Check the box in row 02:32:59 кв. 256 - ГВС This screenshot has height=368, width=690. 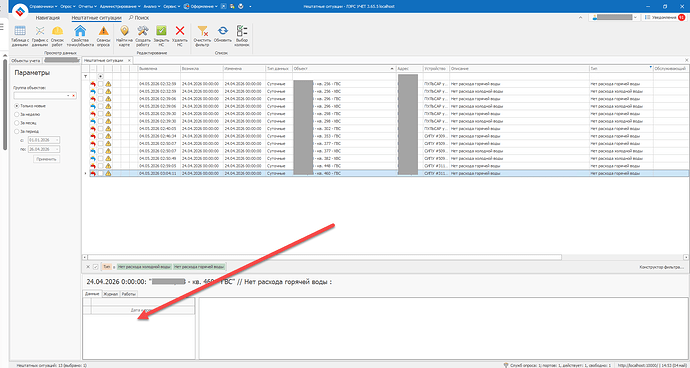101,84
